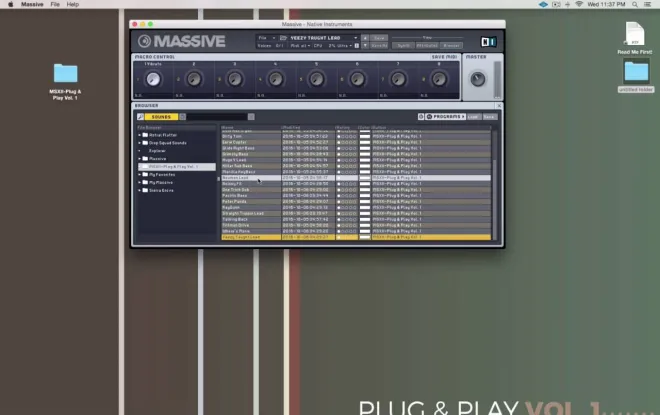Click the TeamViewer menu bar icon

(x=543, y=4)
